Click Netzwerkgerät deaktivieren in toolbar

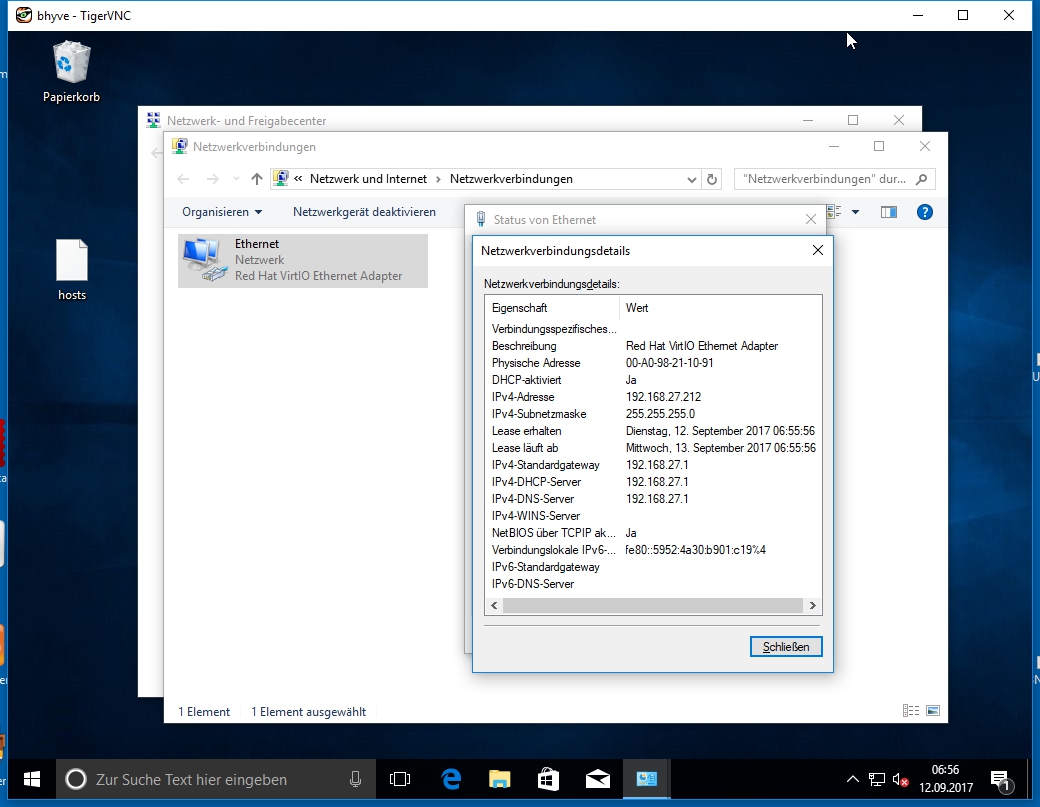coord(364,212)
